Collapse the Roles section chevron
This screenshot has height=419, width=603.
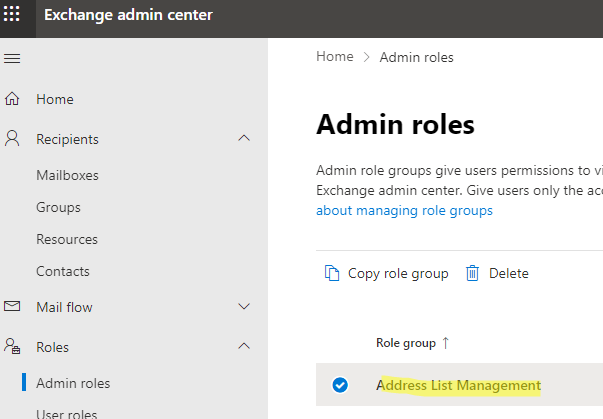tap(244, 346)
